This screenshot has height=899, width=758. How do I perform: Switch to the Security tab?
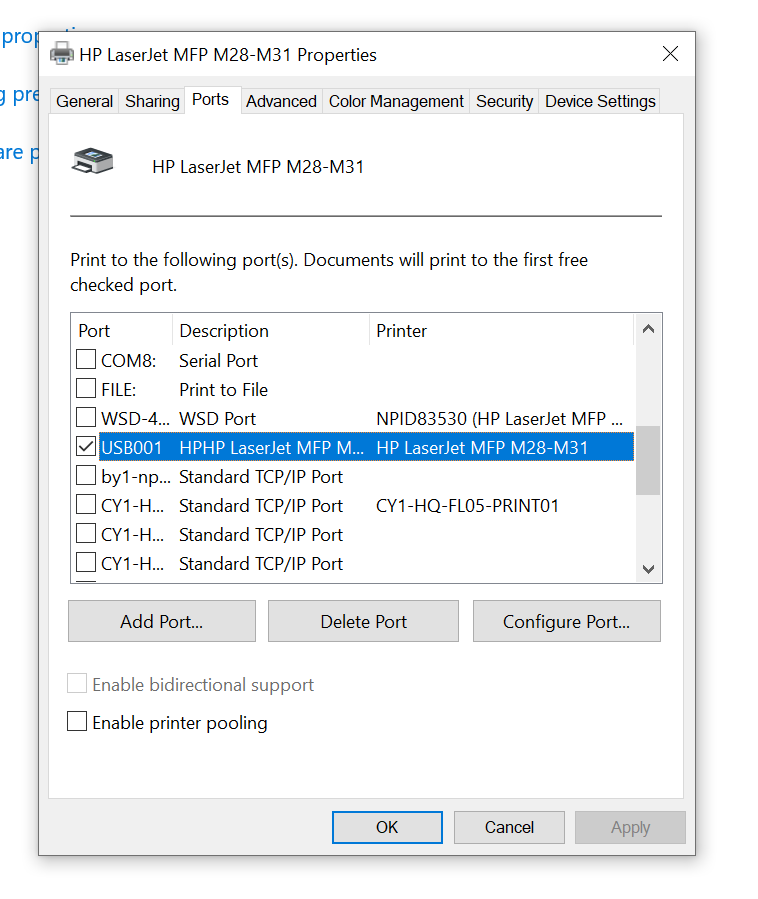(504, 100)
